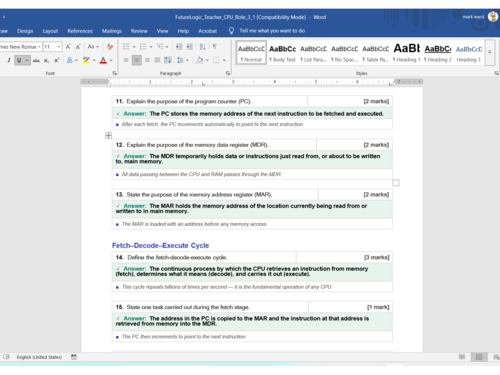Viewport: 500px width, 375px height.
Task: Click the red font color swatch
Action: pyautogui.click(x=103, y=60)
